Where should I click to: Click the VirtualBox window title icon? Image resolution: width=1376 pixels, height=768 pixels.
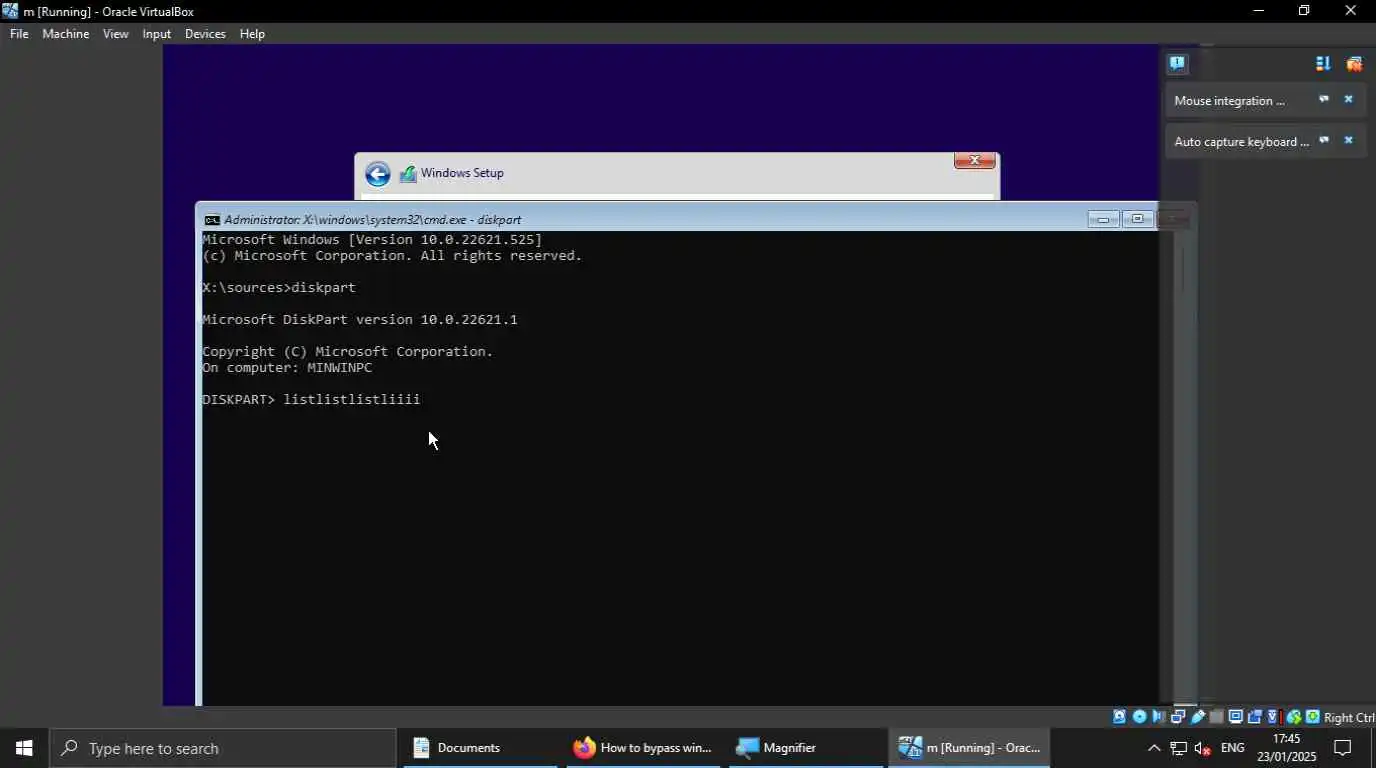(10, 11)
